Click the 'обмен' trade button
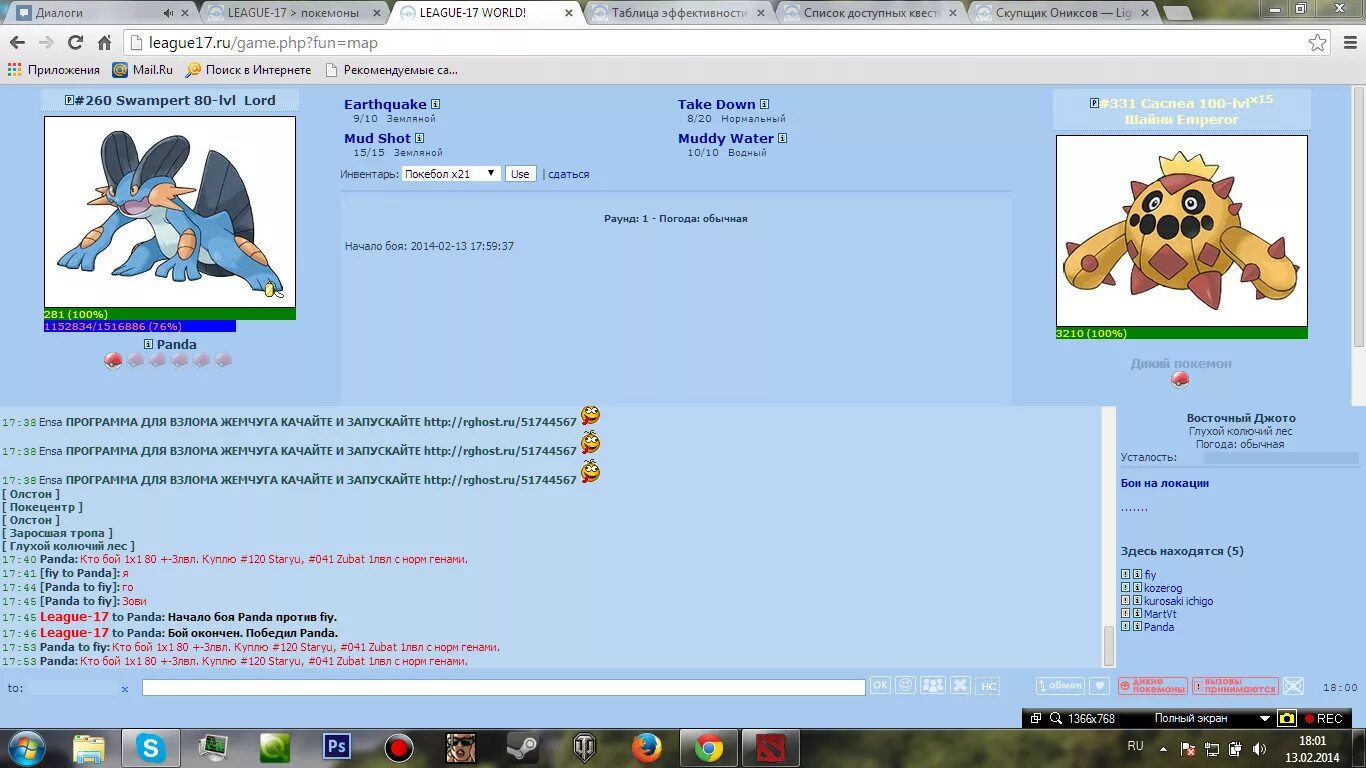Viewport: 1366px width, 768px height. pos(1060,686)
